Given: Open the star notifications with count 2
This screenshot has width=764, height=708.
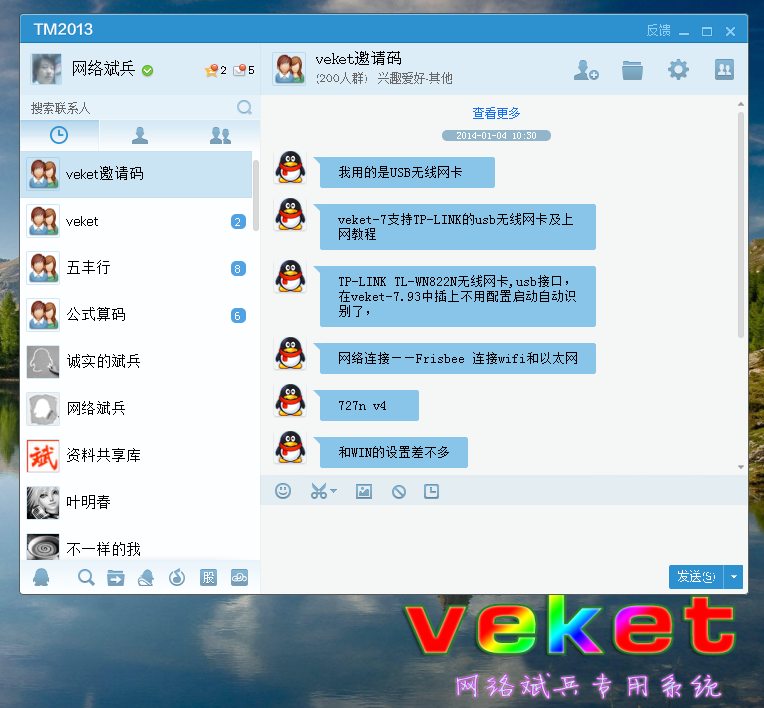Looking at the screenshot, I should (x=216, y=70).
